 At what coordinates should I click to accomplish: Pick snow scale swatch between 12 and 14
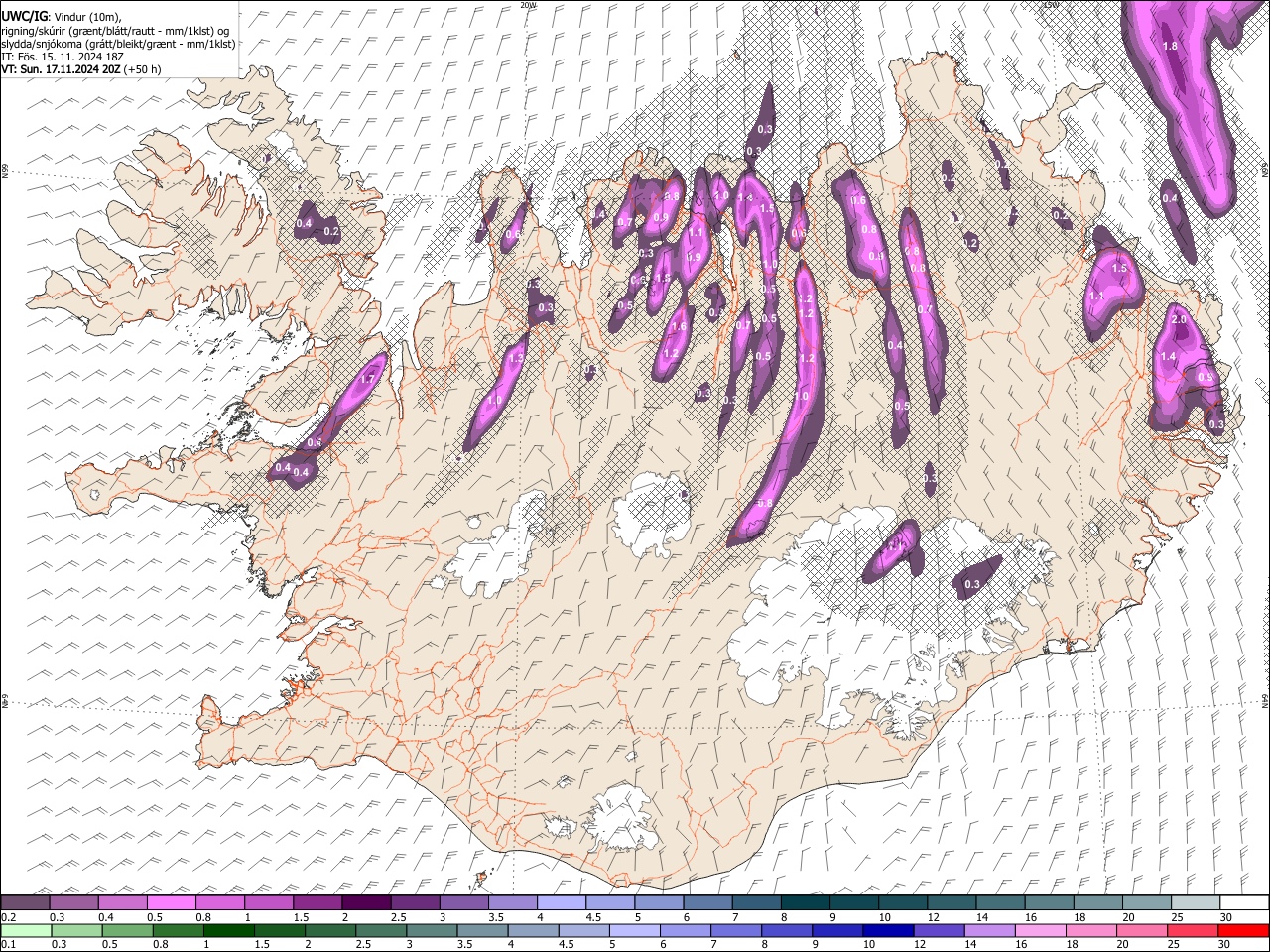(951, 902)
